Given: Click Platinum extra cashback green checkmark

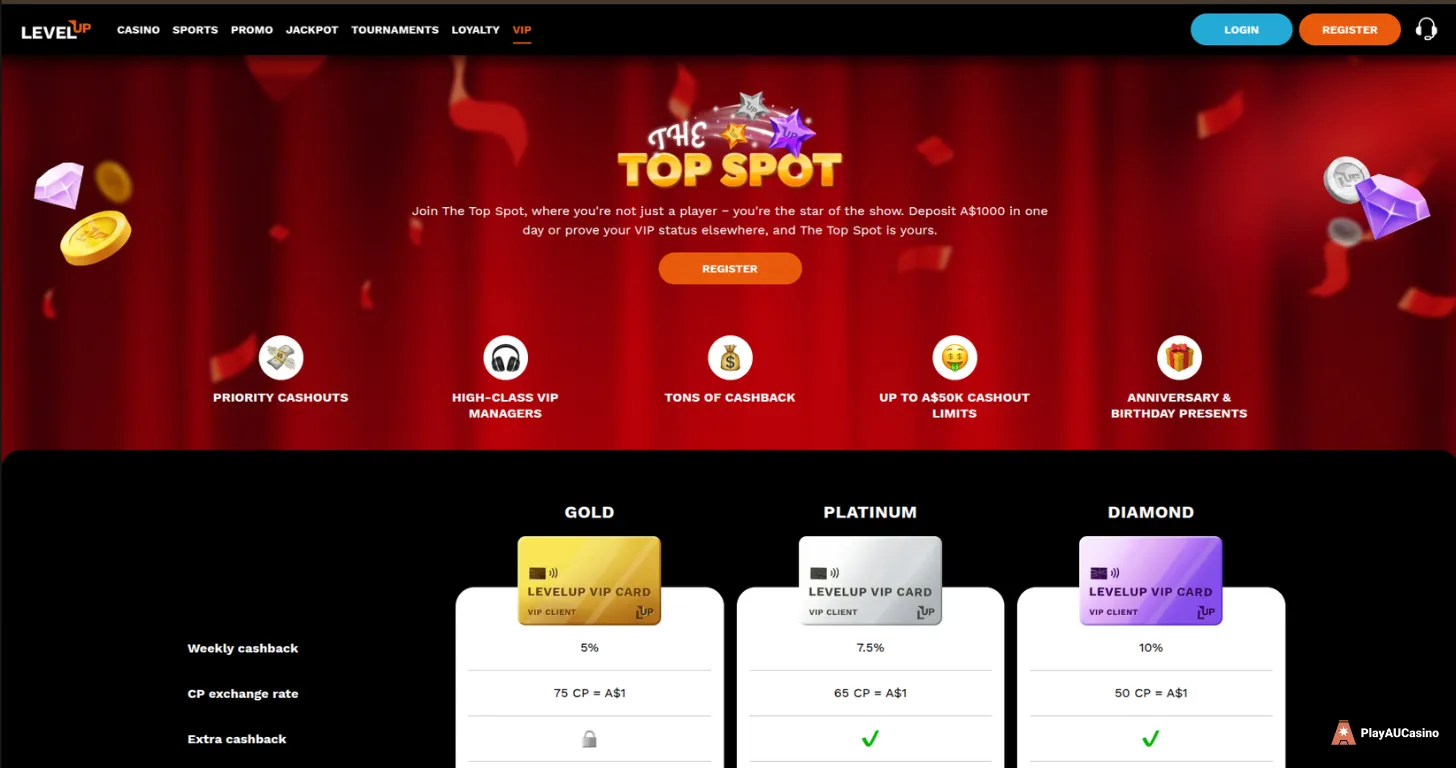Looking at the screenshot, I should pos(870,739).
